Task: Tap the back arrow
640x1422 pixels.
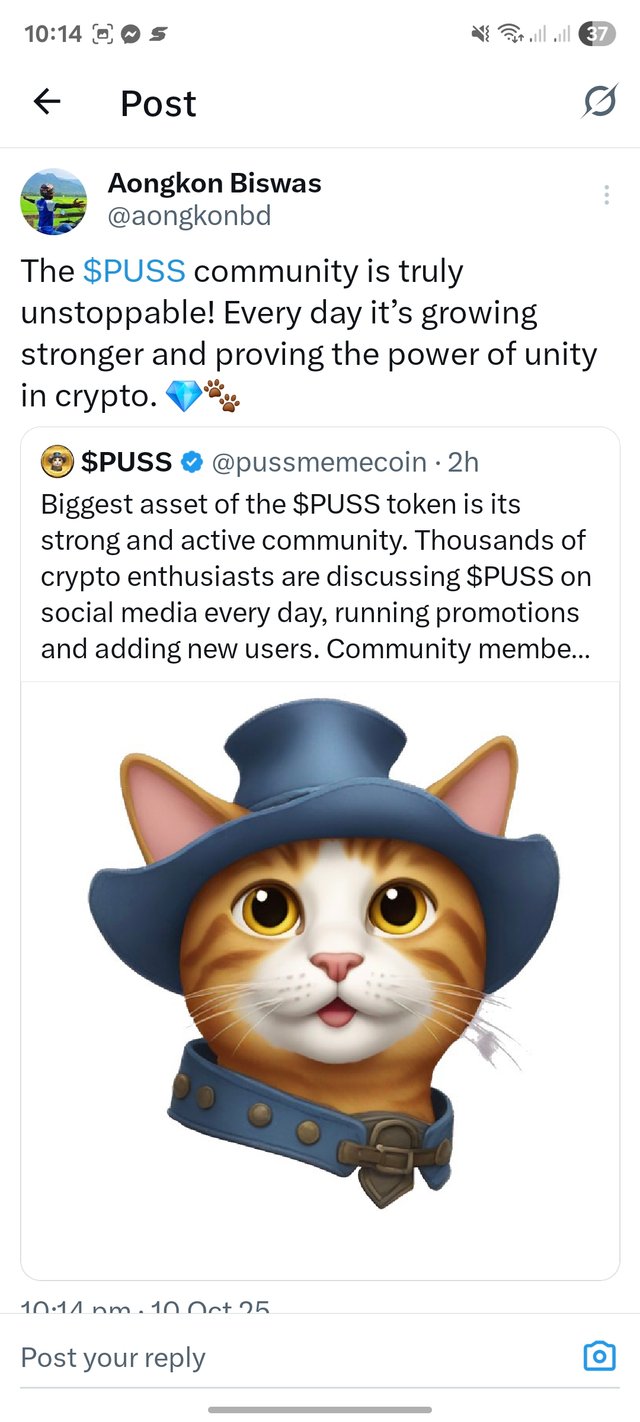Action: click(47, 102)
